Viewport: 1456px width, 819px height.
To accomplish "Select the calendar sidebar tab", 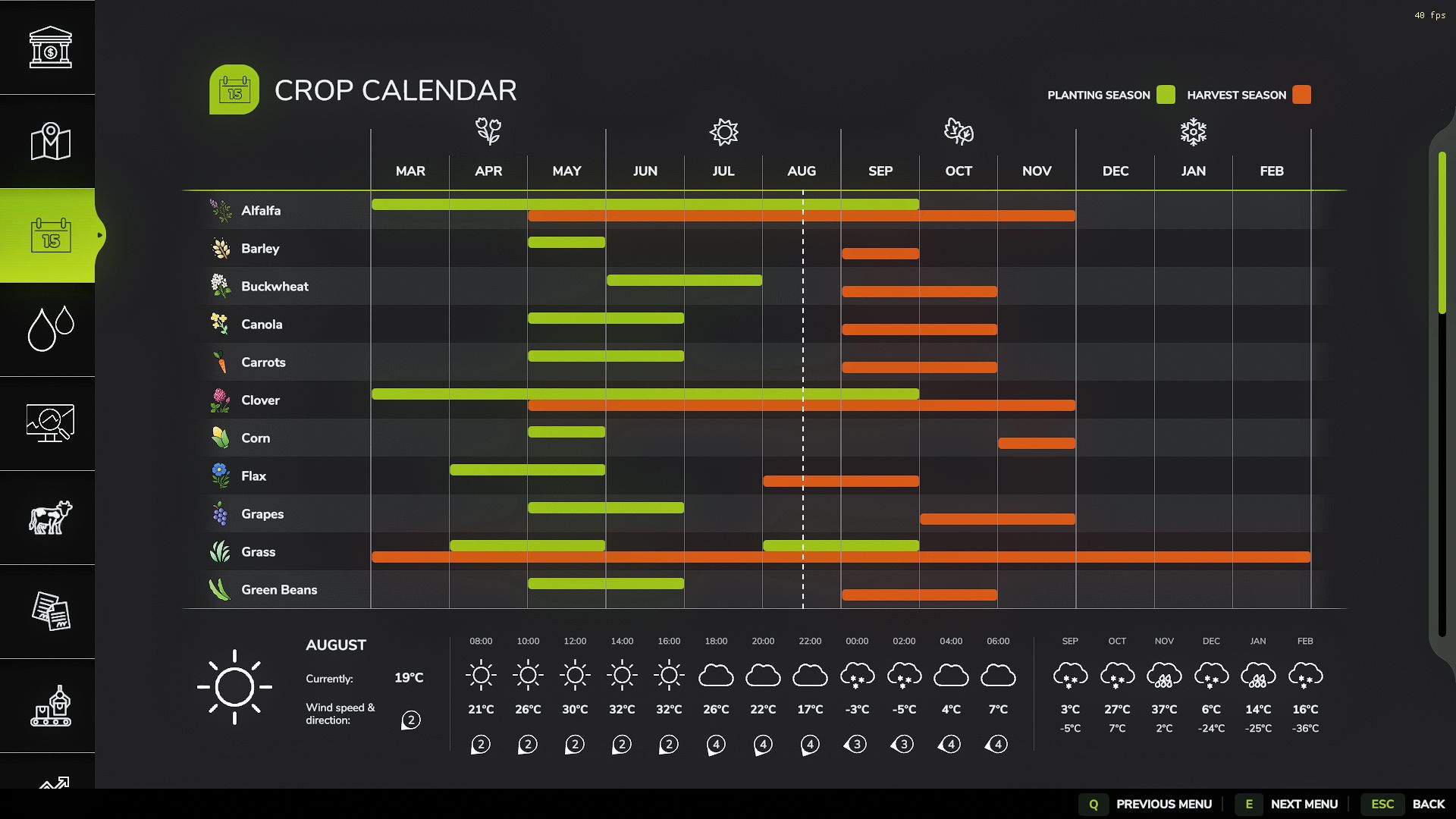I will tap(50, 235).
